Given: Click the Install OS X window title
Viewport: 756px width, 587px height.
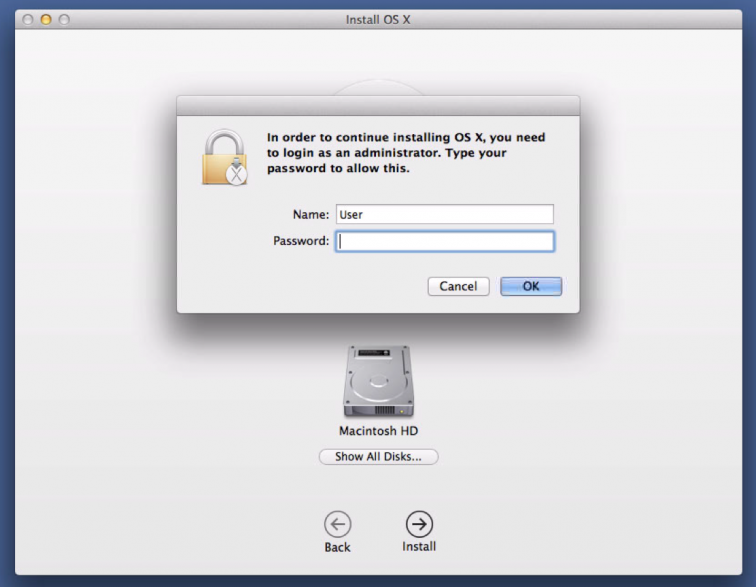Looking at the screenshot, I should coord(378,20).
